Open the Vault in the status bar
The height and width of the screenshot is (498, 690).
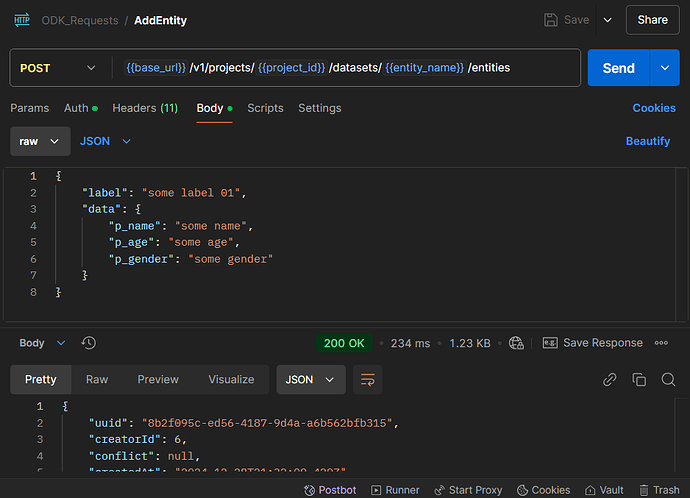[604, 490]
